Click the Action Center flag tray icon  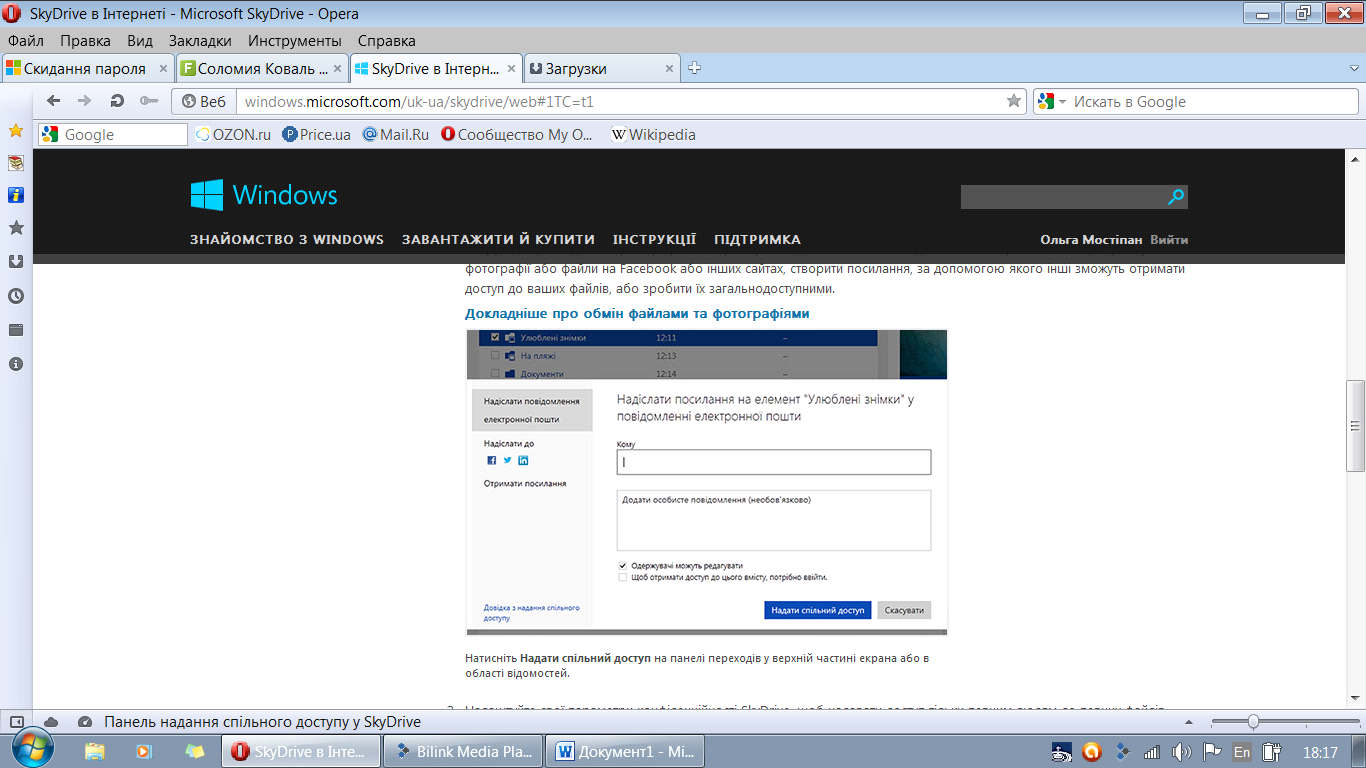1211,752
